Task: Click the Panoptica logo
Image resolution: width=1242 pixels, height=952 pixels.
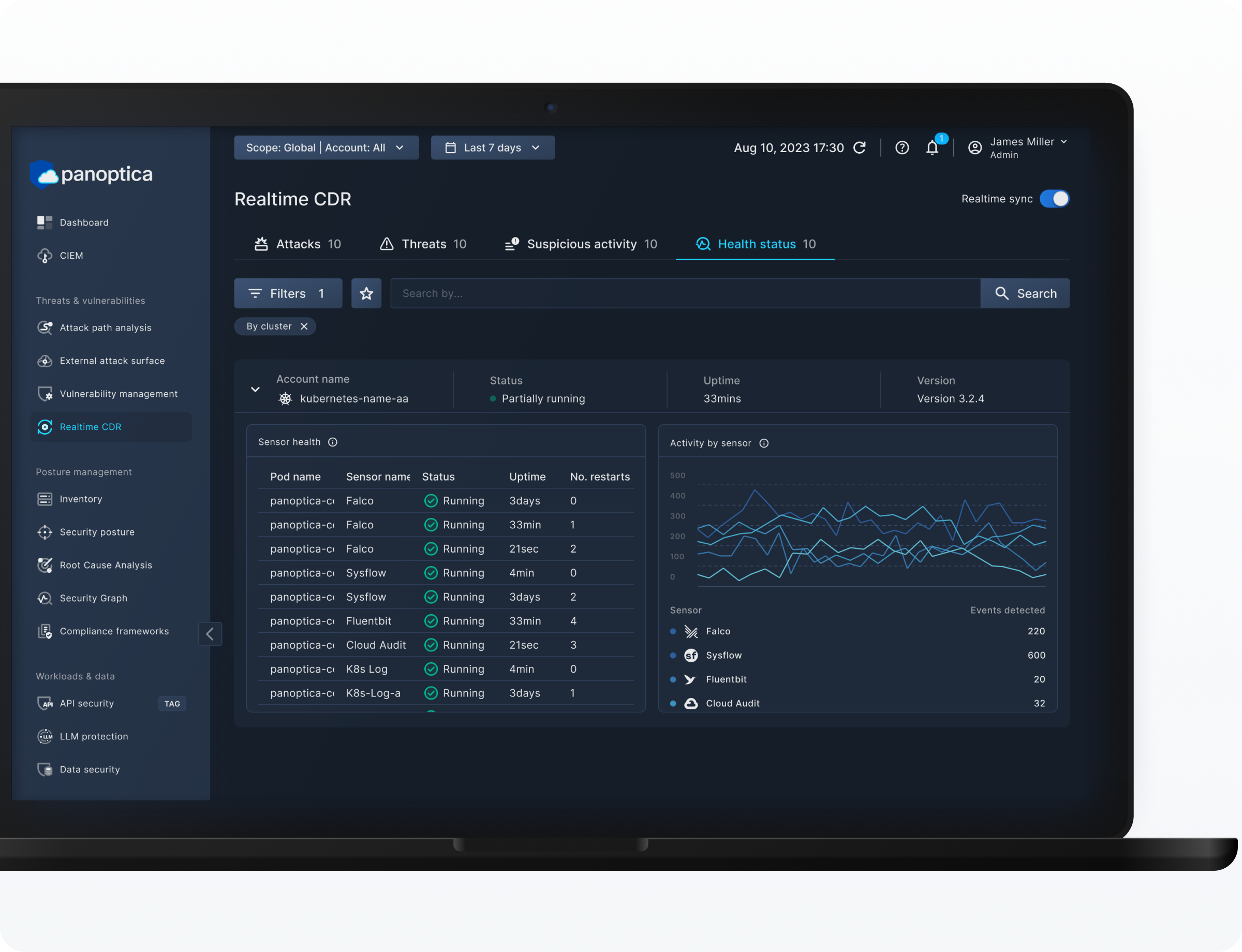Action: (91, 174)
